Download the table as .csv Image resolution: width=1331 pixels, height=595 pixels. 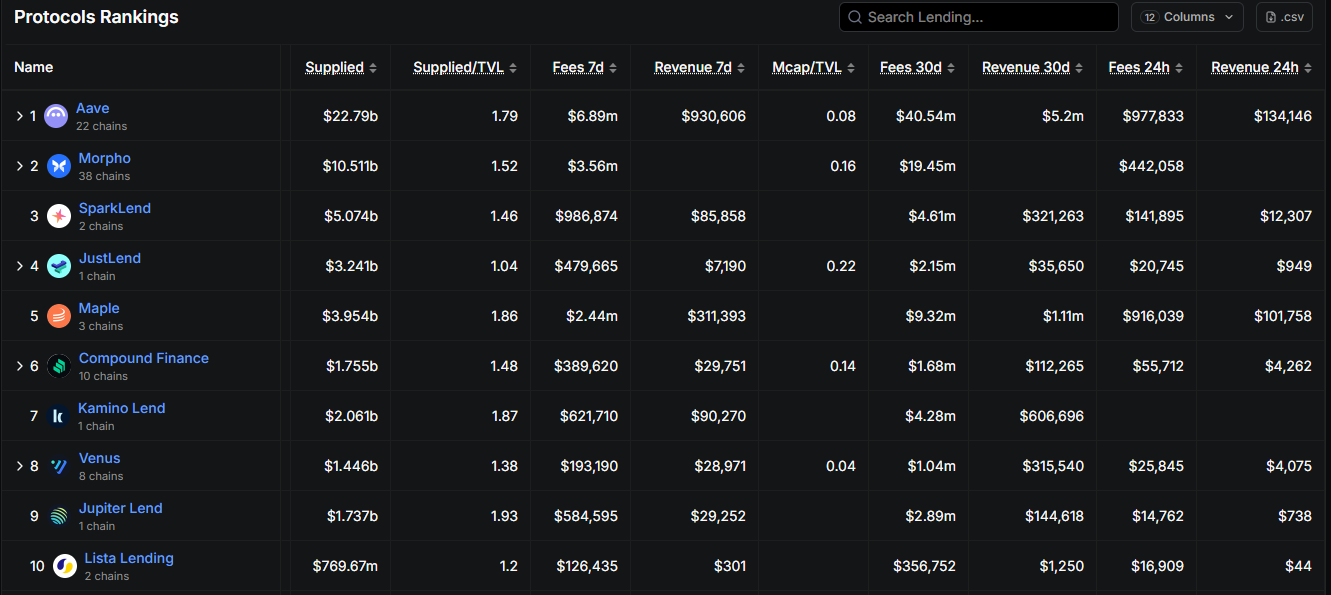click(1284, 17)
